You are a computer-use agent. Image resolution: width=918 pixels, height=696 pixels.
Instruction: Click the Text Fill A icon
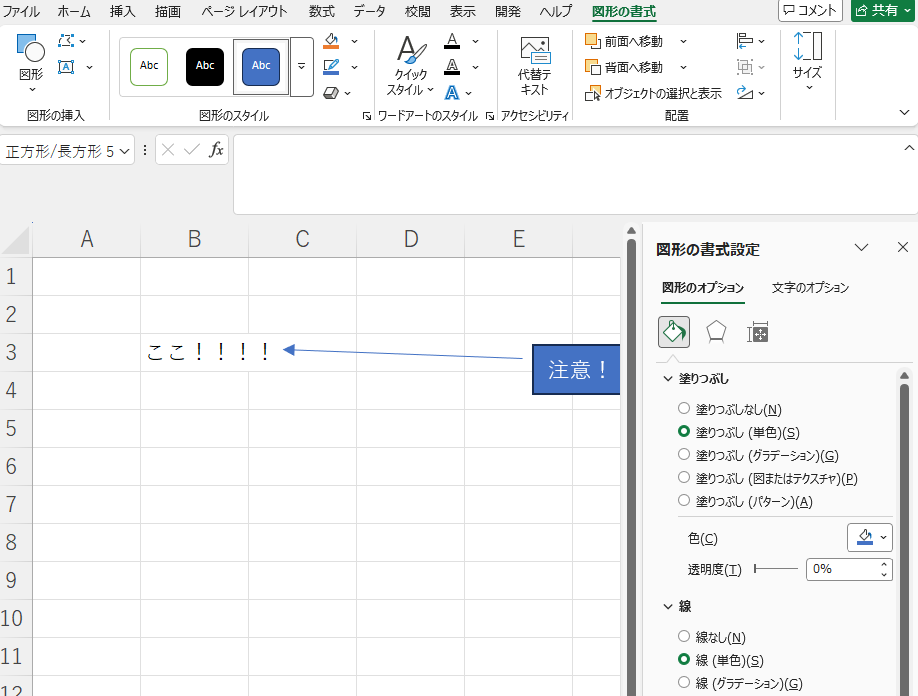pos(452,40)
